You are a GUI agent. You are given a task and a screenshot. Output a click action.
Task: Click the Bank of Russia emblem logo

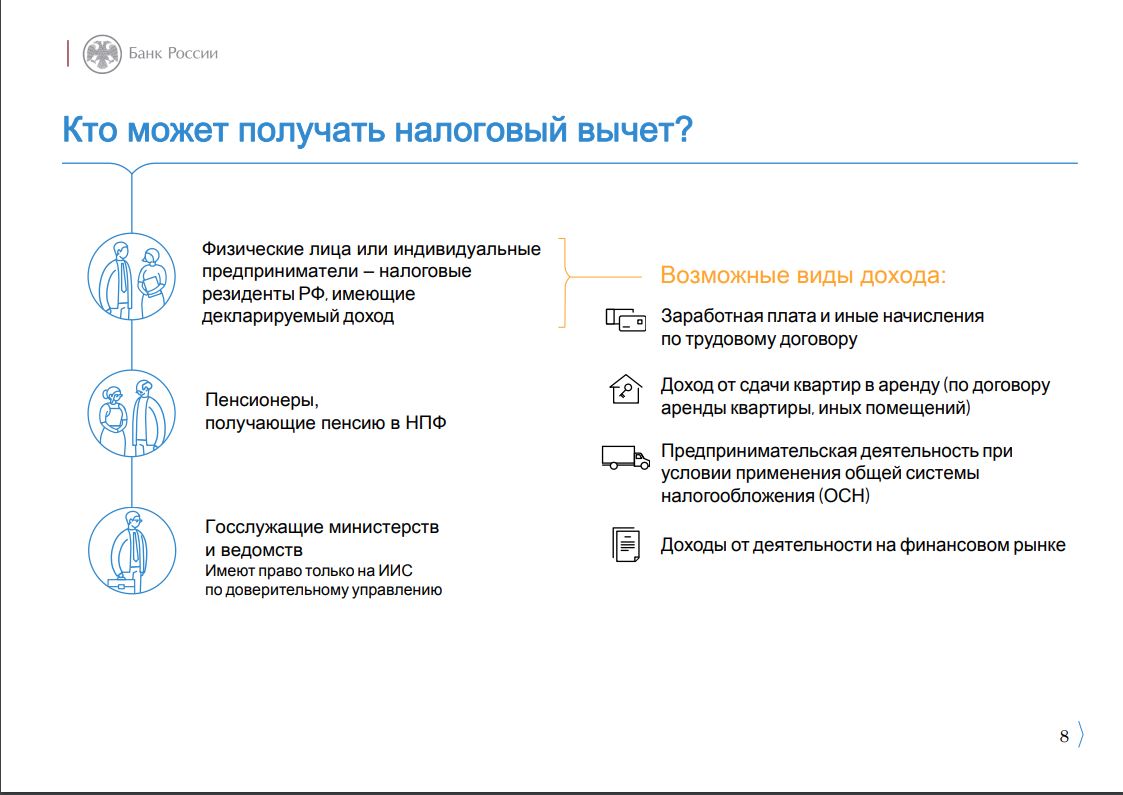102,53
